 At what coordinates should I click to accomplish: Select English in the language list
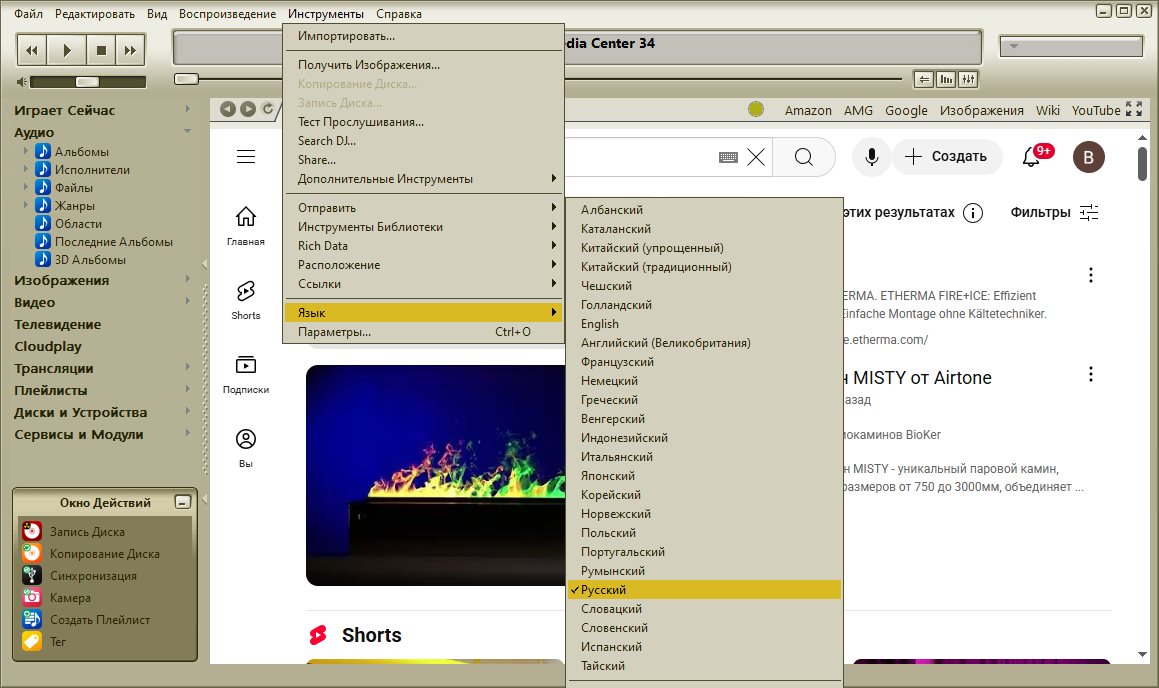click(x=600, y=324)
